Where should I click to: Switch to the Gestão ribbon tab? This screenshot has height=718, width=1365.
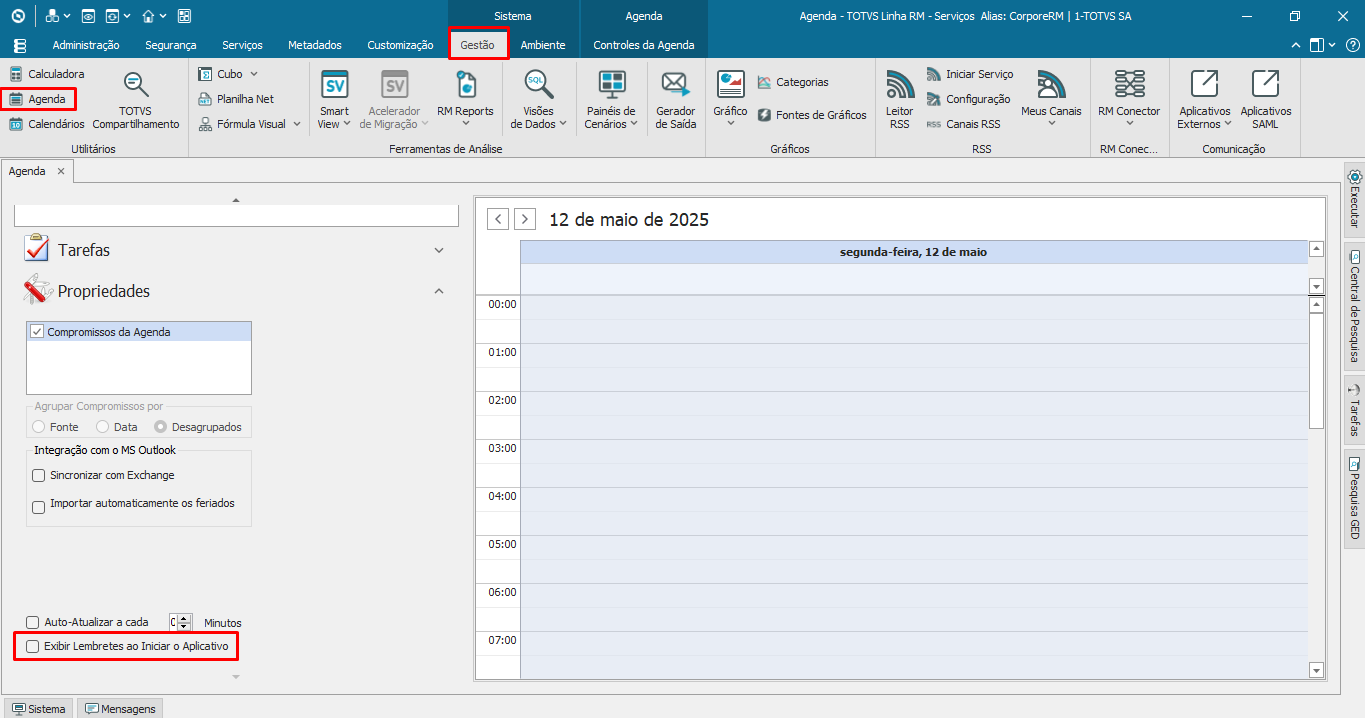[478, 45]
